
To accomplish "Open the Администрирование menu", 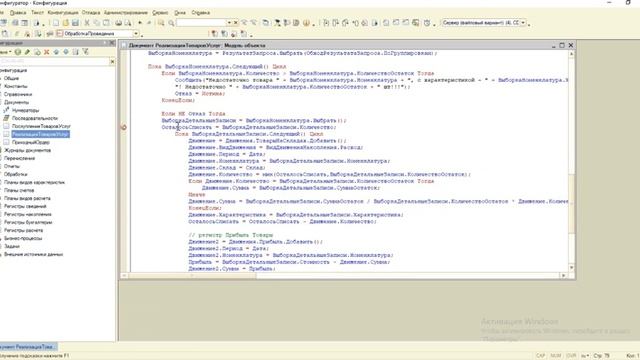I will pos(126,13).
